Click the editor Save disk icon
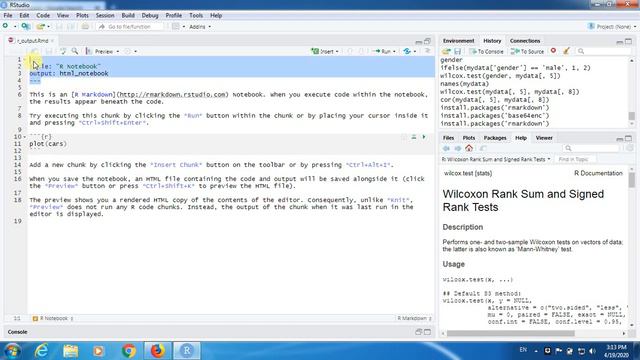This screenshot has width=640, height=360. 49,51
